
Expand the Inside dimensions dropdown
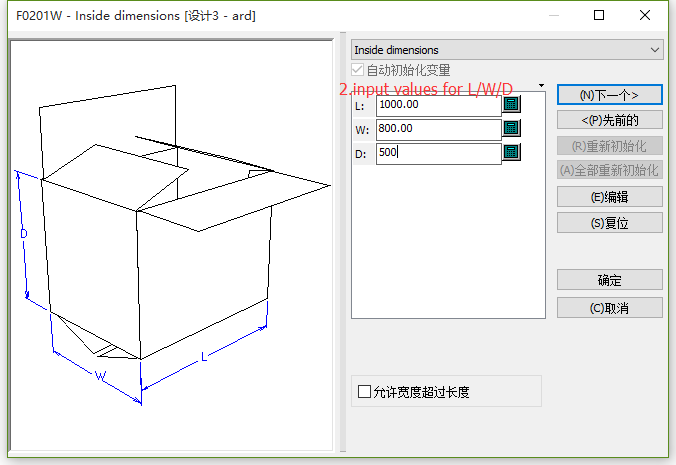(x=655, y=49)
